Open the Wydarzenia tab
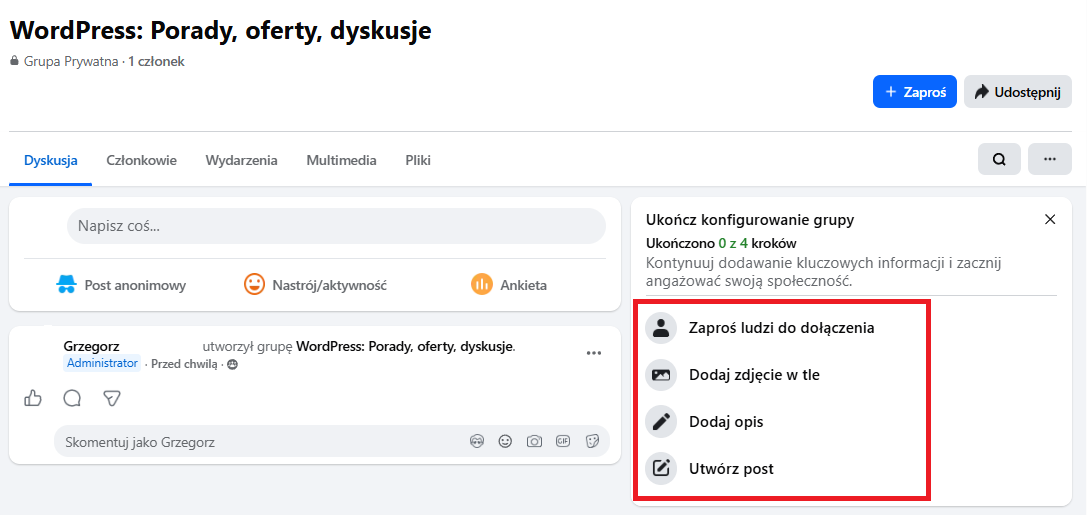Screen dimensions: 1087x515 click(241, 161)
